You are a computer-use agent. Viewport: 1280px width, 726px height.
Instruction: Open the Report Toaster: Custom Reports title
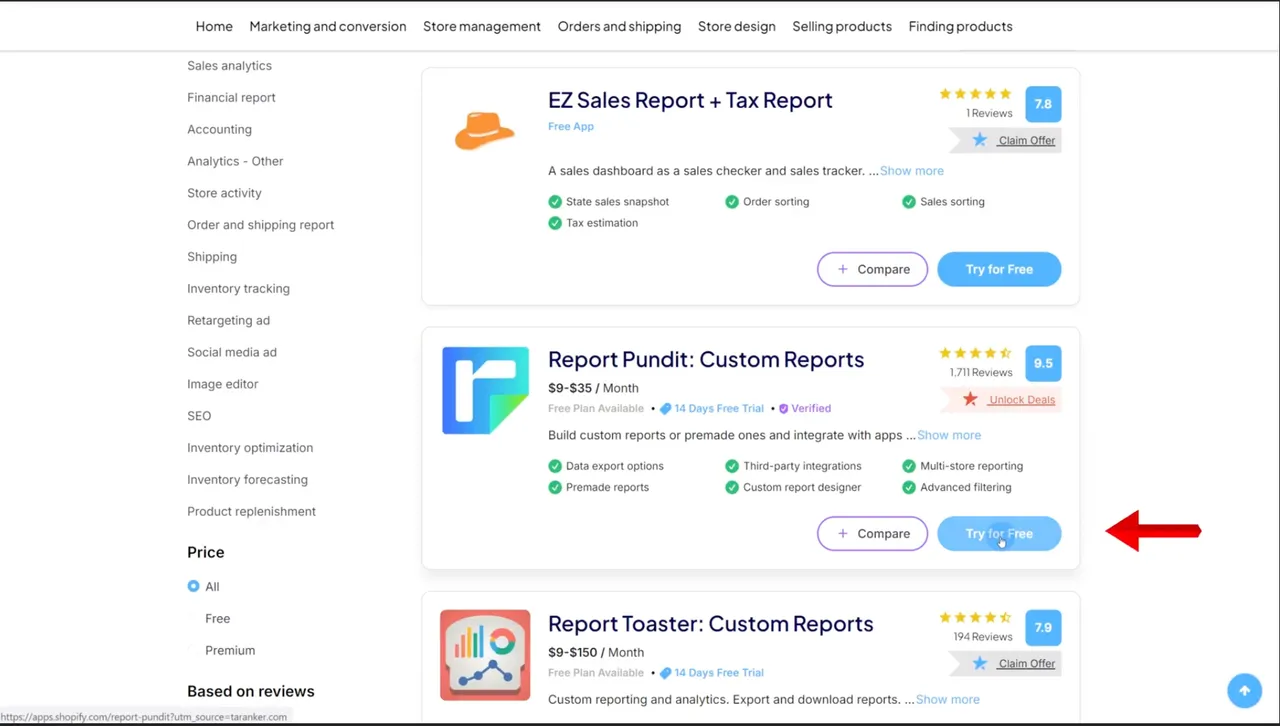click(x=711, y=623)
